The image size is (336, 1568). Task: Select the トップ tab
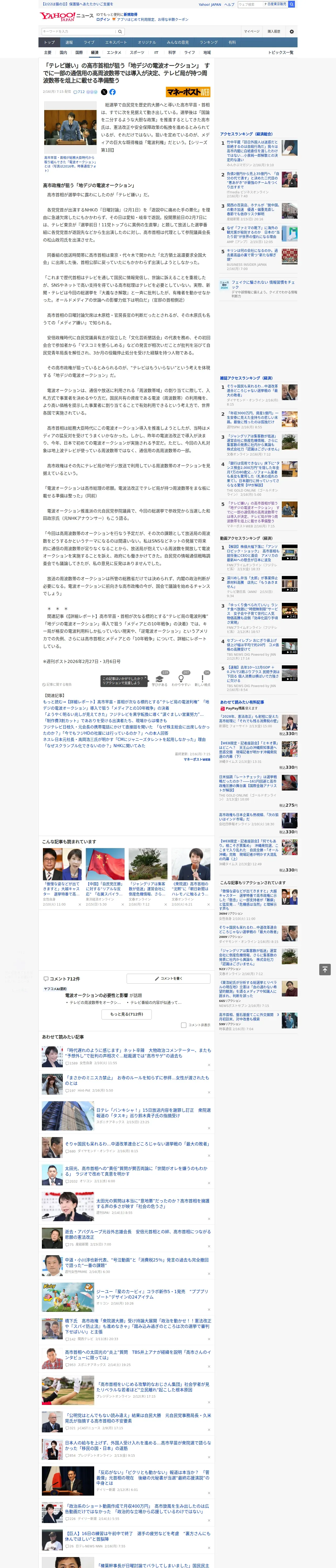pyautogui.click(x=49, y=43)
